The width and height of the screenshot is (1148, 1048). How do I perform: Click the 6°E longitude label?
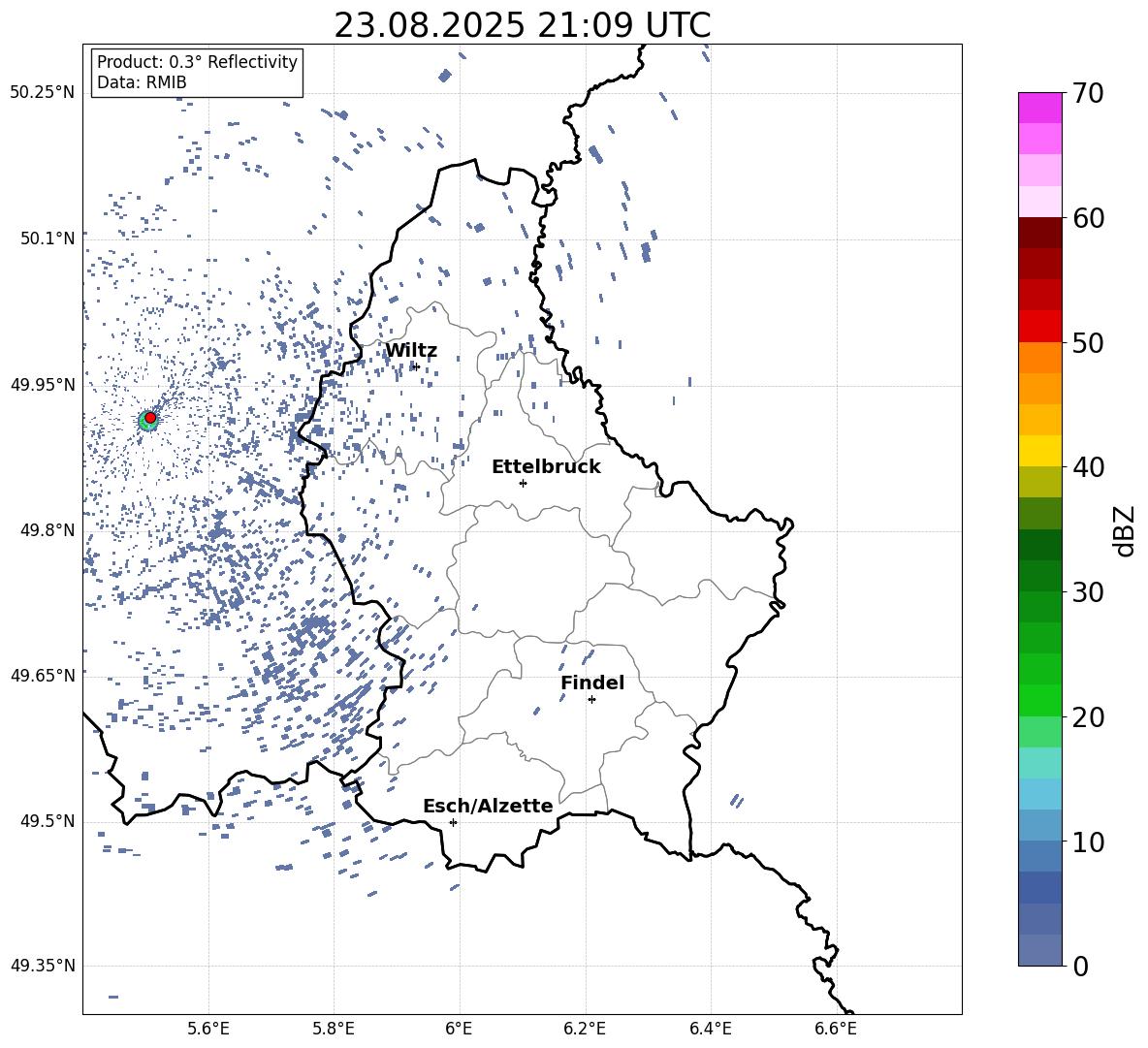tap(459, 1029)
